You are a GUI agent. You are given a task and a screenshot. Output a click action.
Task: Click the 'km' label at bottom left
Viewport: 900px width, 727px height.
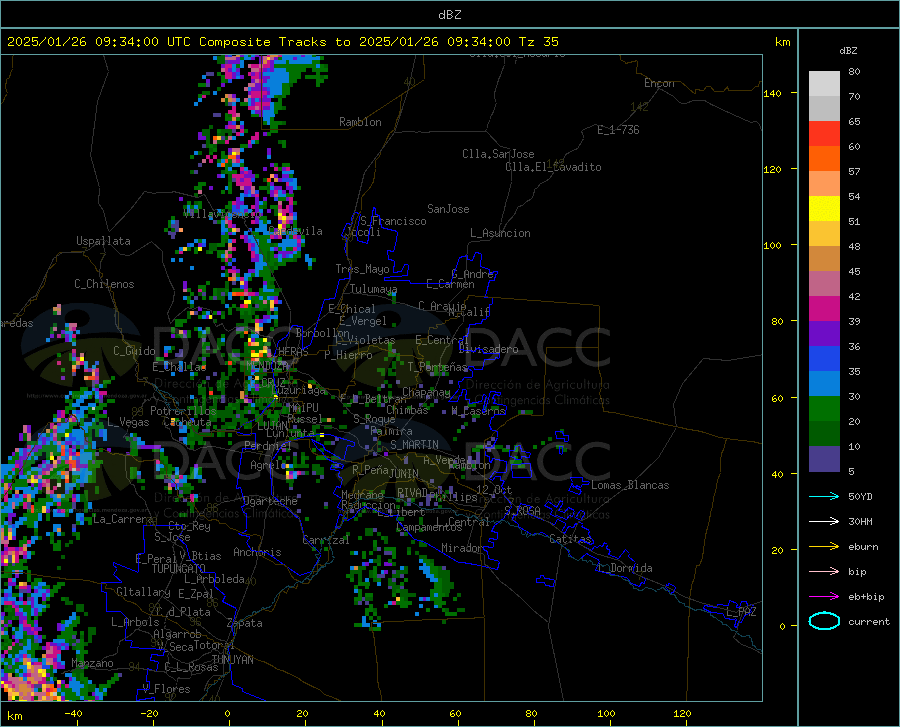point(14,716)
